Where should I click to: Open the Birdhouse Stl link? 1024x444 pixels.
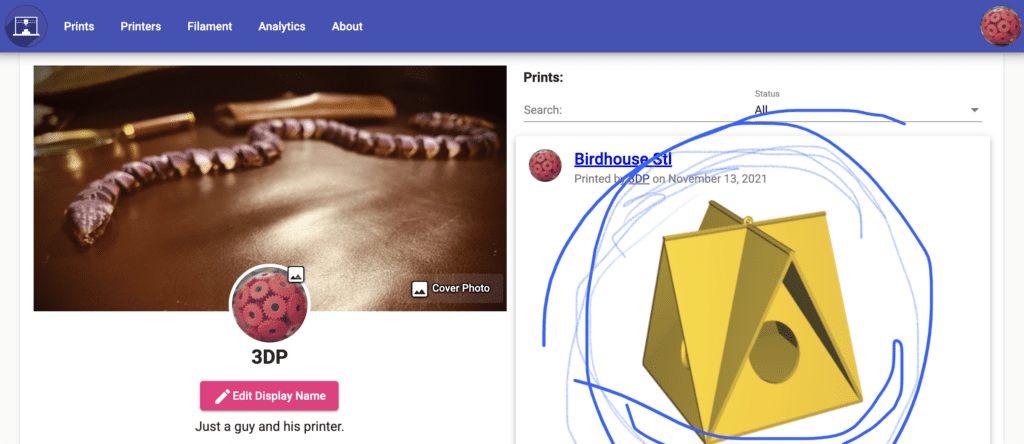[622, 159]
